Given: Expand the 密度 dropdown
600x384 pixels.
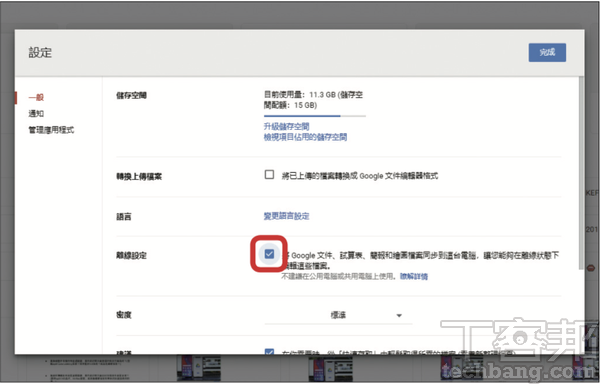Looking at the screenshot, I should (x=338, y=316).
